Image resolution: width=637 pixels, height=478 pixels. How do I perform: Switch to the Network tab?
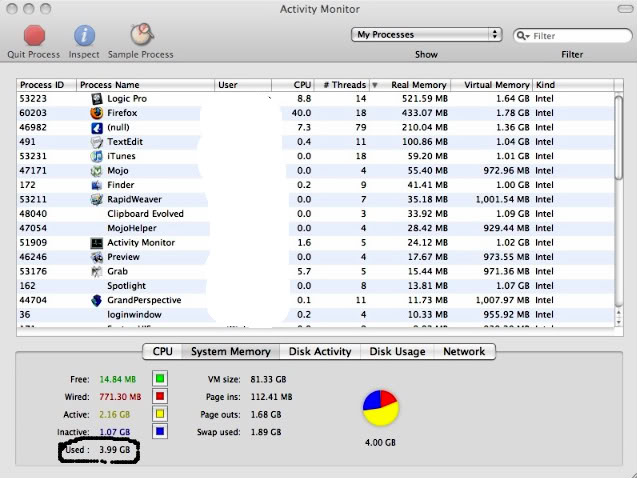point(464,351)
